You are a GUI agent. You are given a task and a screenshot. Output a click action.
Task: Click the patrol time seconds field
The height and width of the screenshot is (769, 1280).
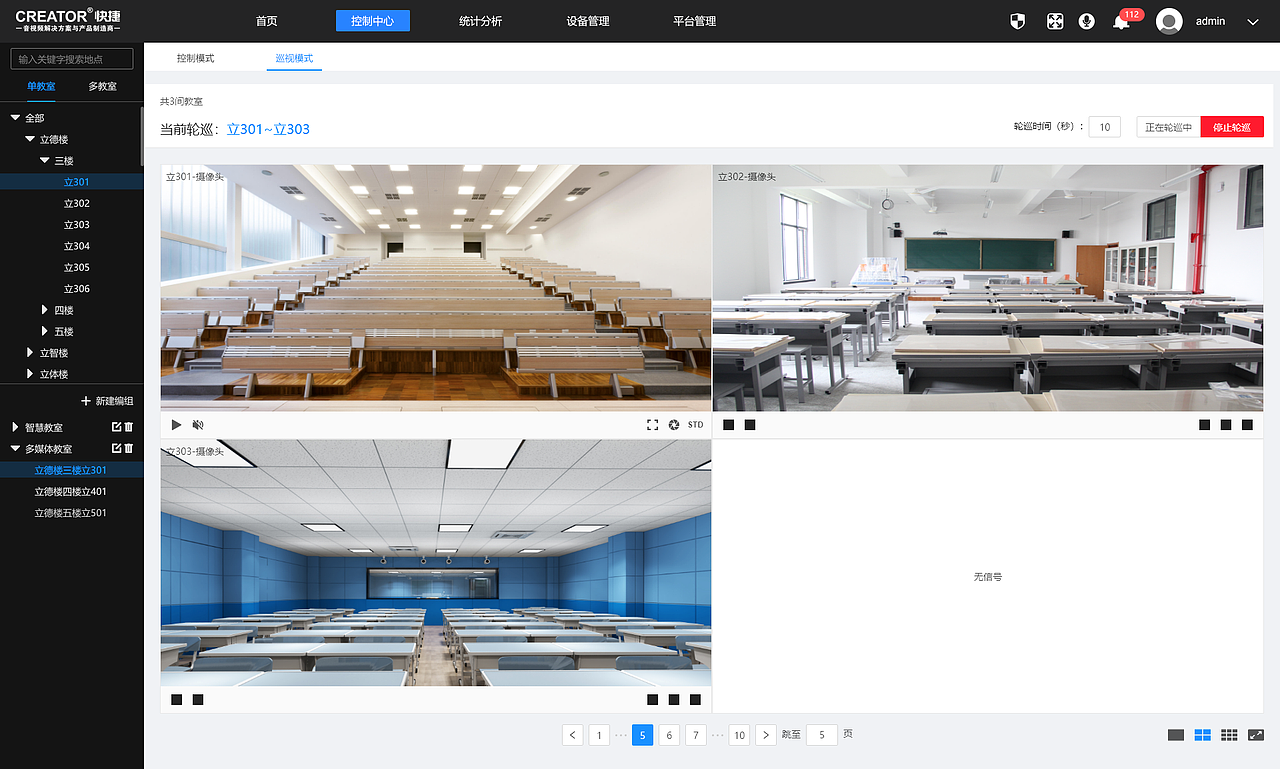pyautogui.click(x=1105, y=127)
